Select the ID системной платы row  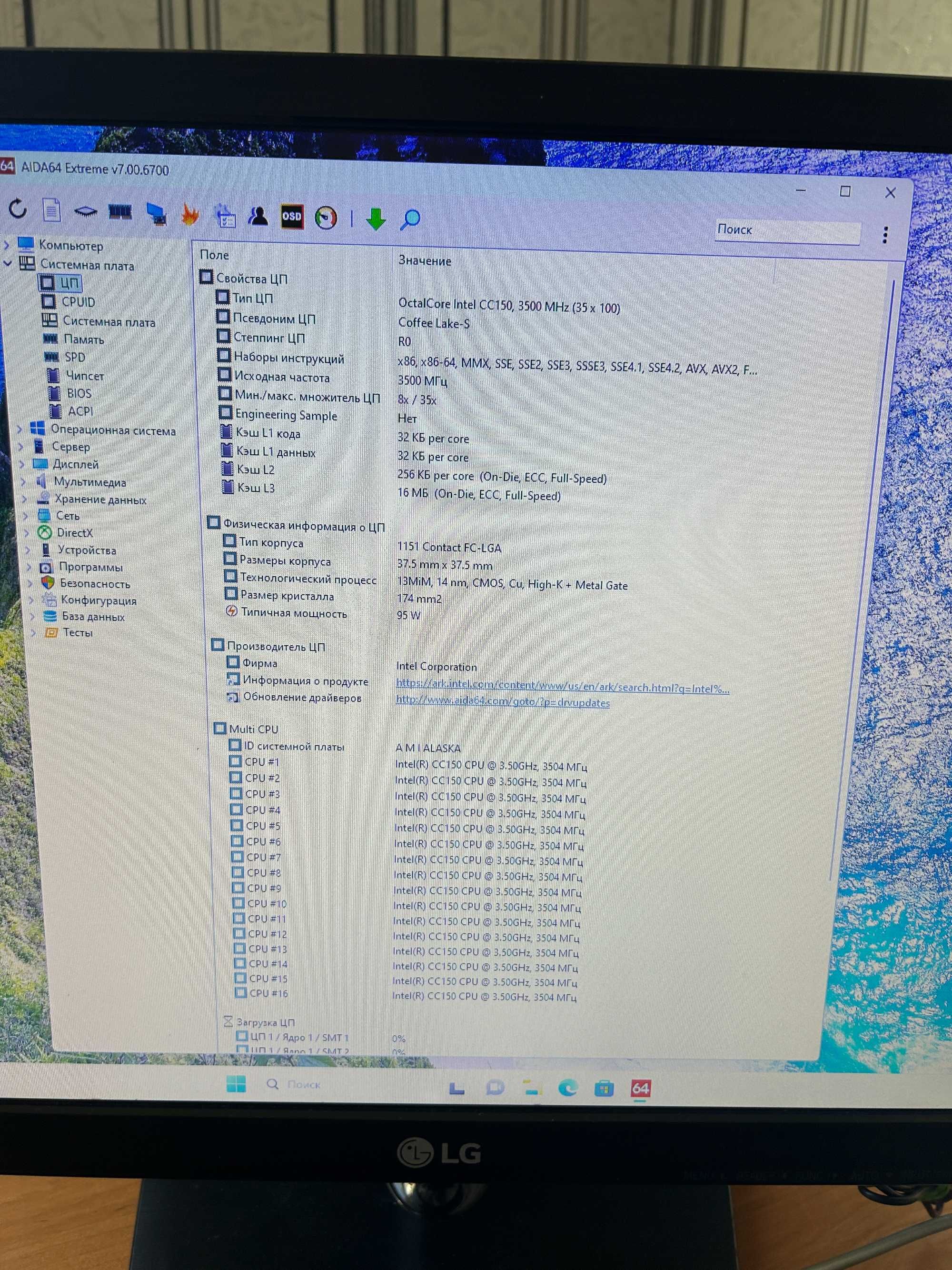coord(344,746)
